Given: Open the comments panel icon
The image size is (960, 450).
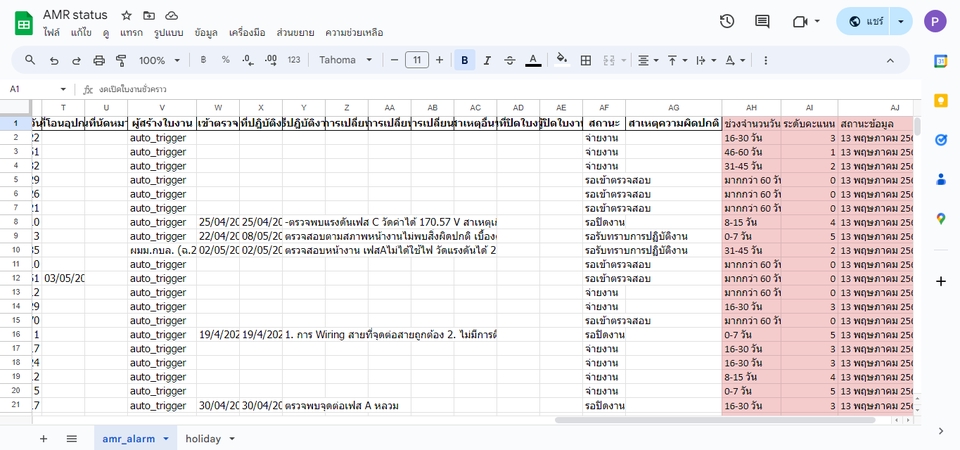Looking at the screenshot, I should pos(762,21).
